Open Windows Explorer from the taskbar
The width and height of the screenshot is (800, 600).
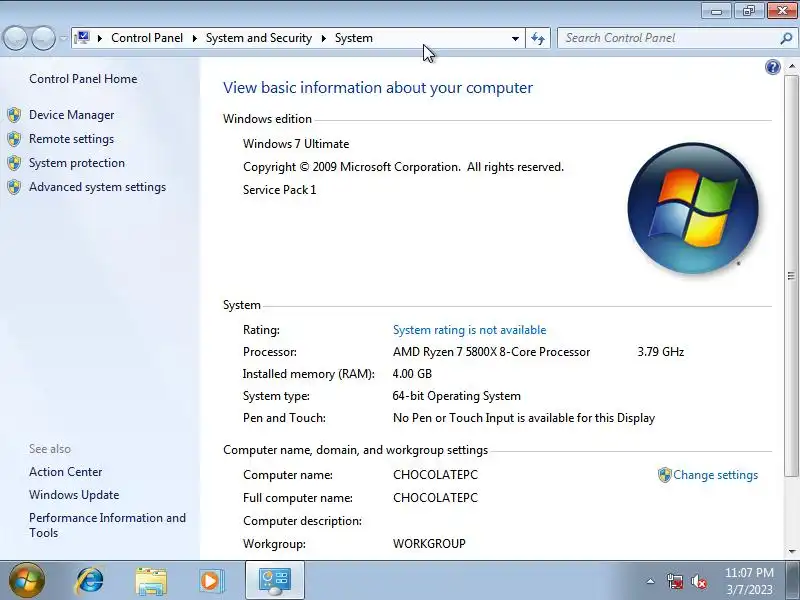(151, 581)
